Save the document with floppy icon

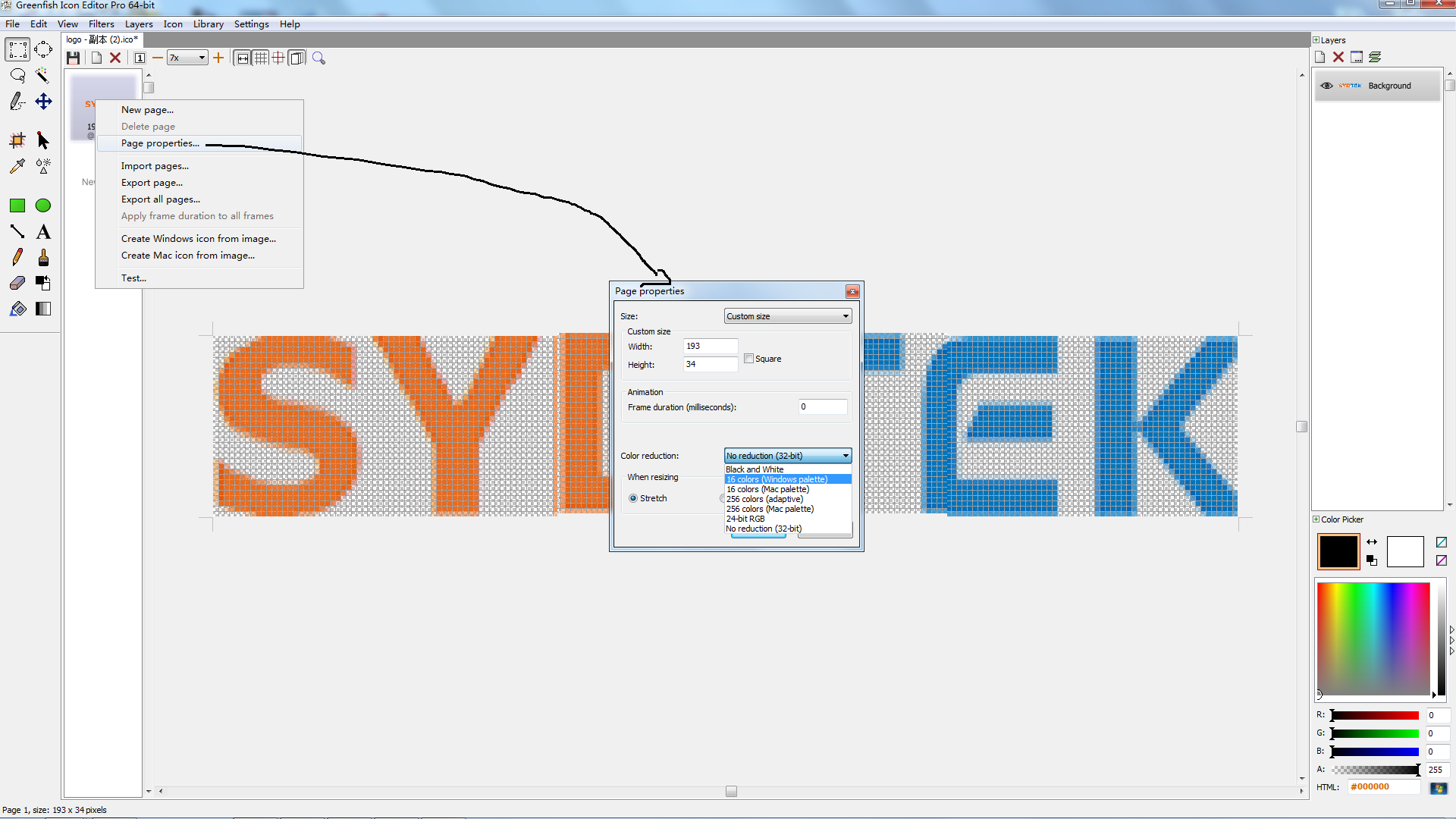coord(74,58)
